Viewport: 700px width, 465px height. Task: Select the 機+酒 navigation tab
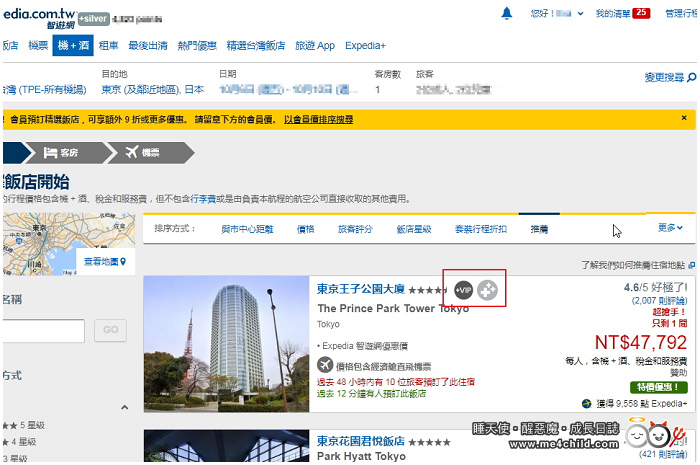pyautogui.click(x=73, y=46)
